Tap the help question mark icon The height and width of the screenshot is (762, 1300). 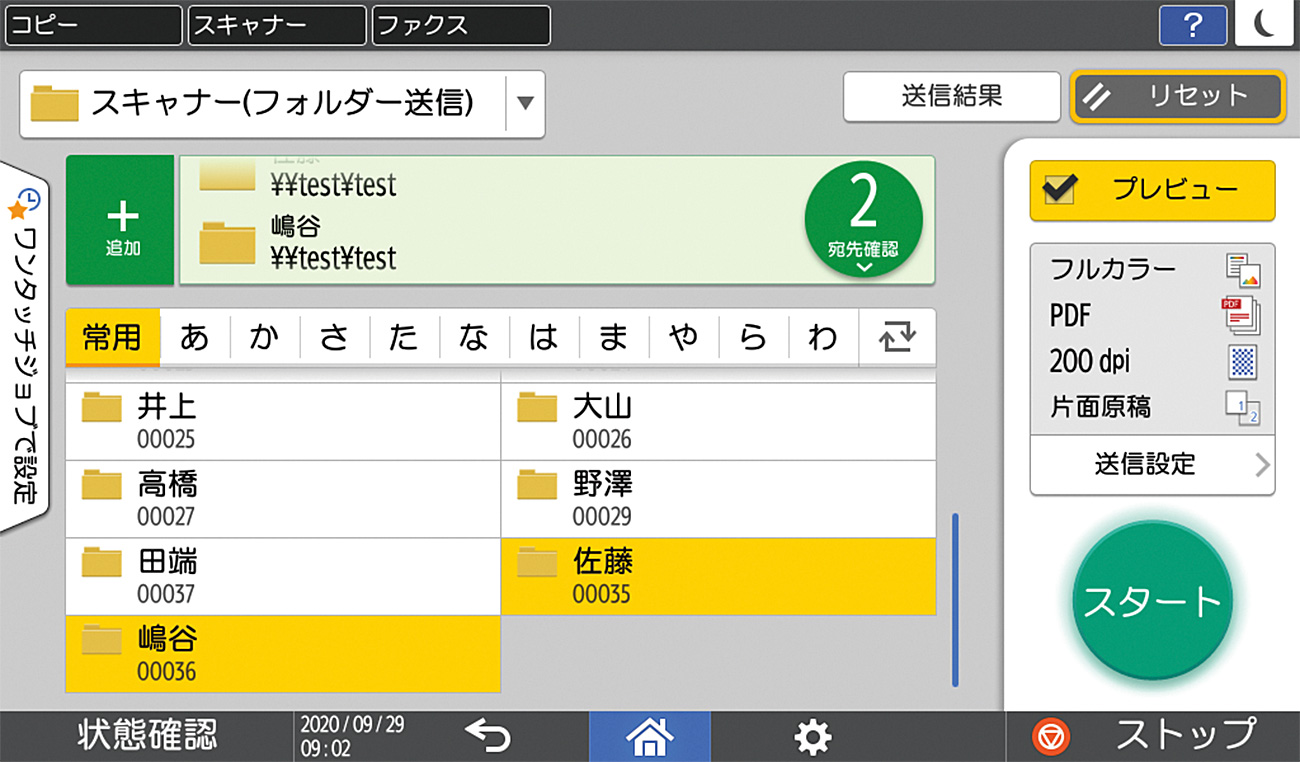tap(1192, 25)
